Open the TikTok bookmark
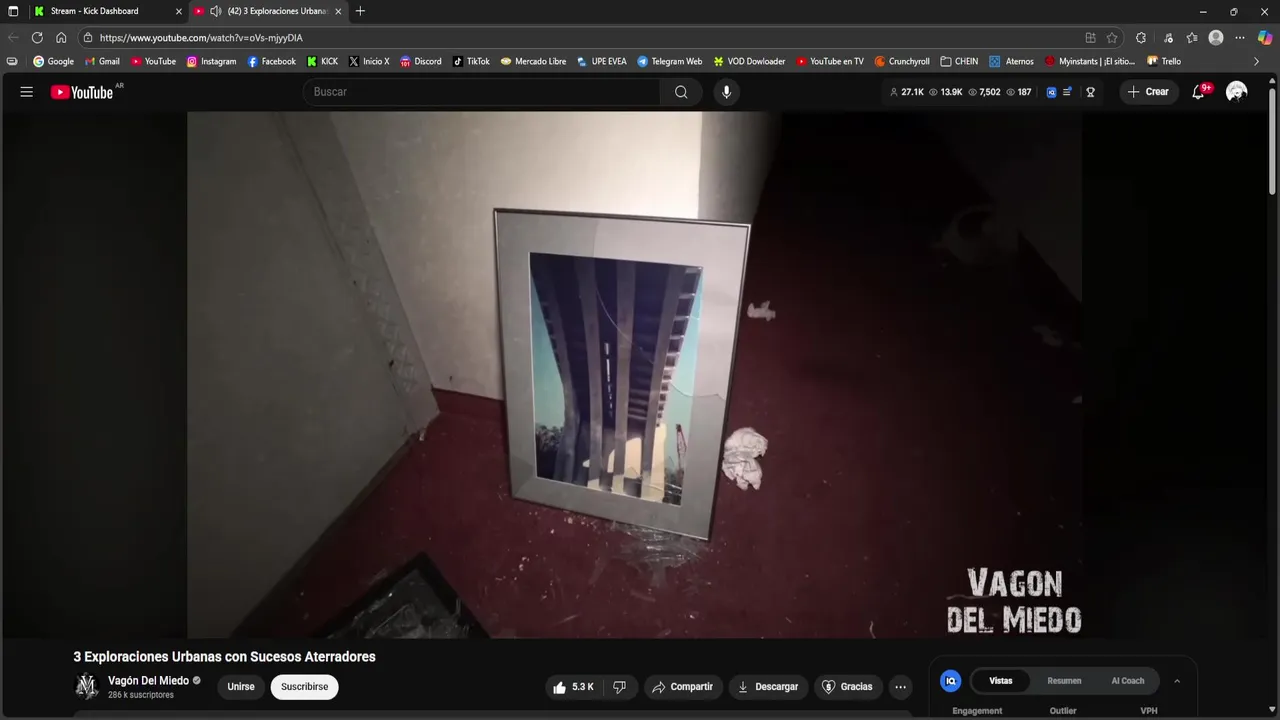Image resolution: width=1280 pixels, height=720 pixels. 471,61
